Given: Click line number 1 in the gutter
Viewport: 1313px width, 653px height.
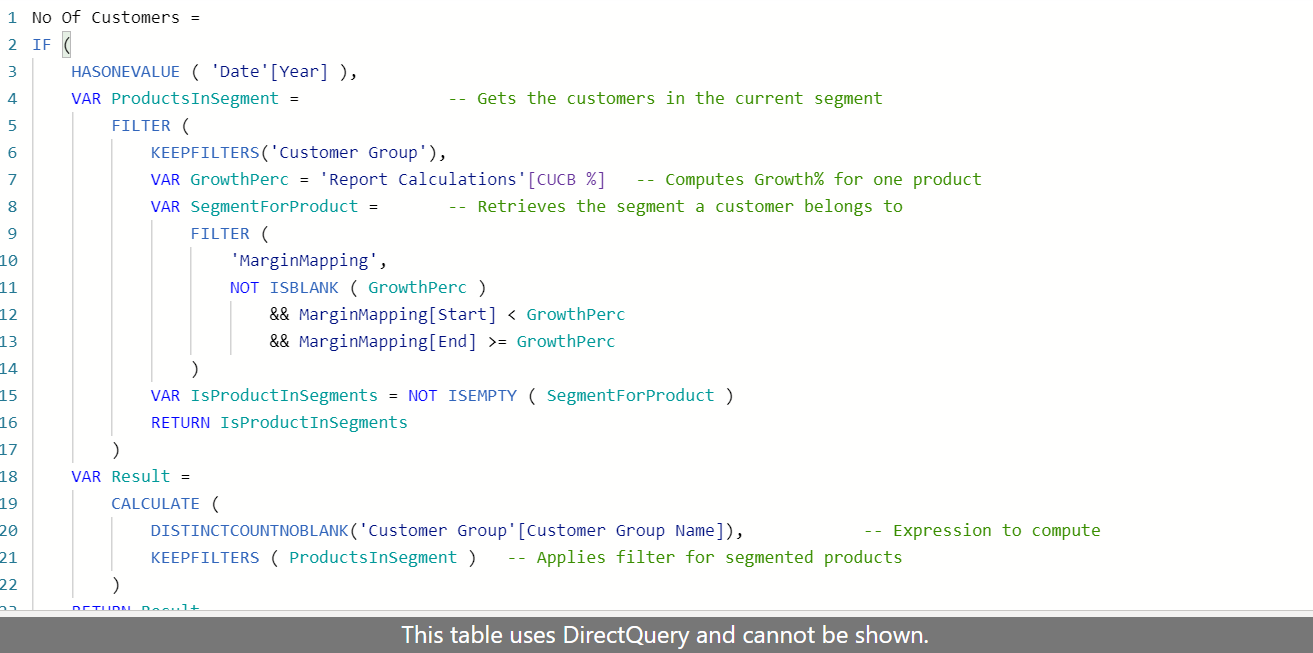Looking at the screenshot, I should click(x=11, y=17).
